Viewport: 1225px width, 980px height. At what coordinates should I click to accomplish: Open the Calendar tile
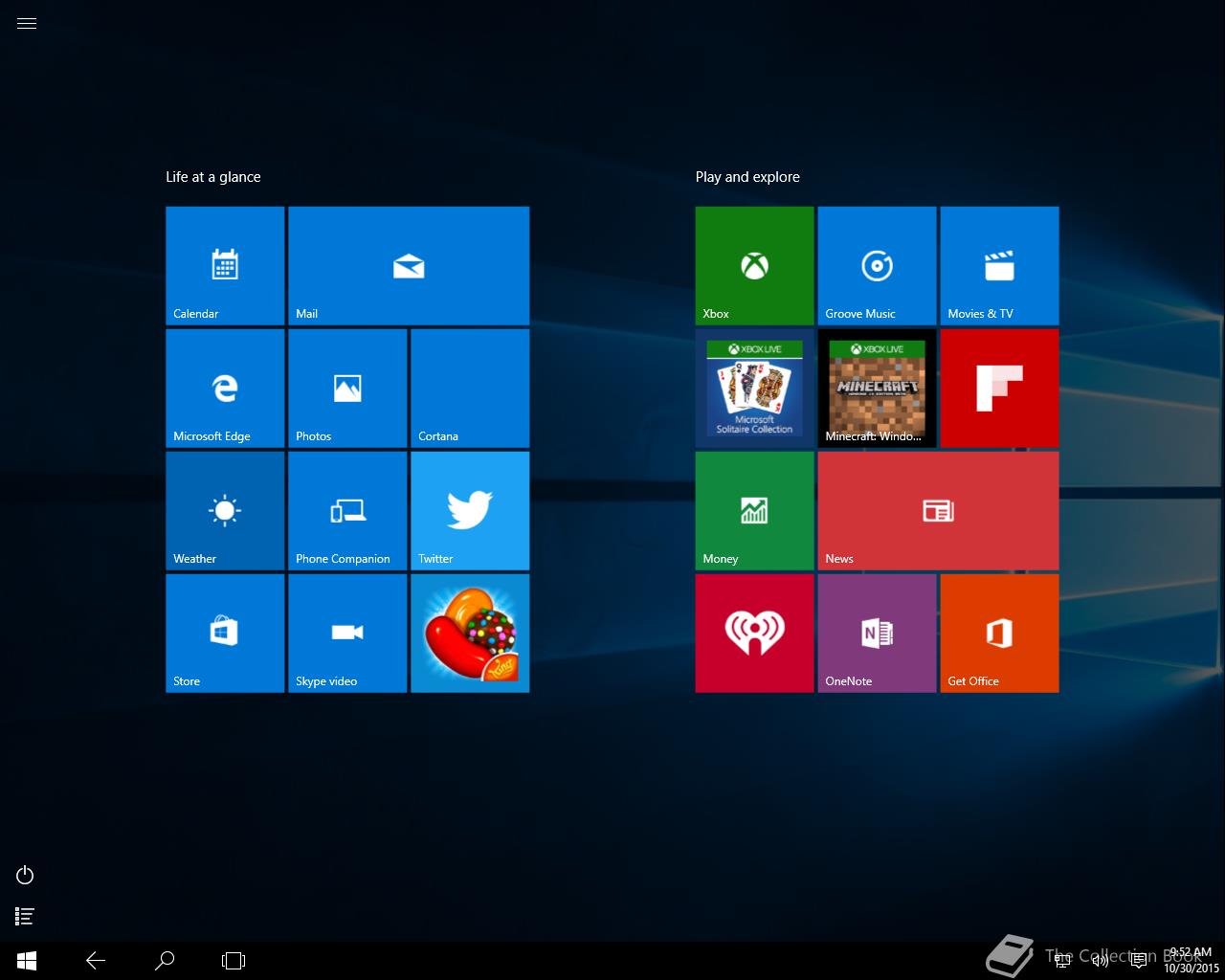(x=225, y=266)
